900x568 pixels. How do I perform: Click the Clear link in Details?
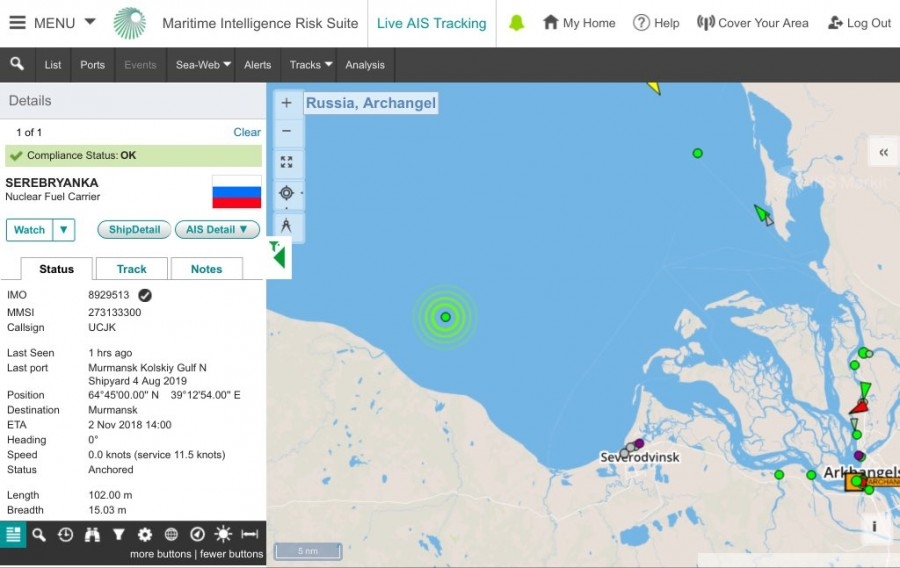point(247,132)
